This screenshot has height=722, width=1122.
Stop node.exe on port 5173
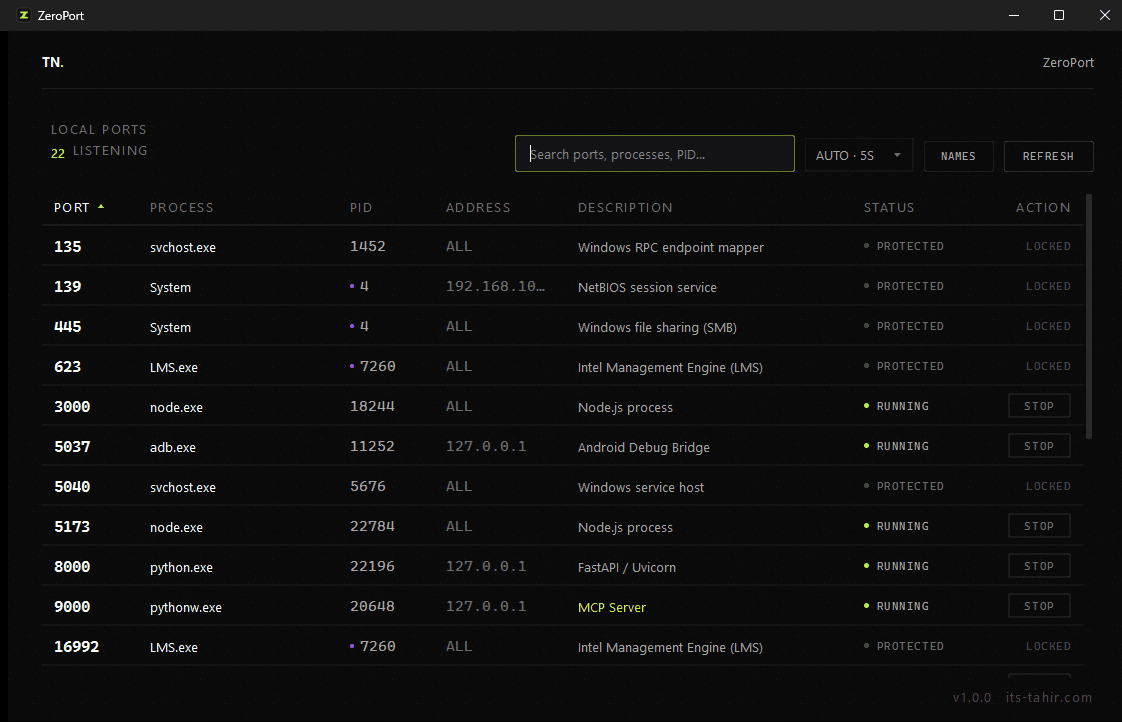tap(1039, 526)
